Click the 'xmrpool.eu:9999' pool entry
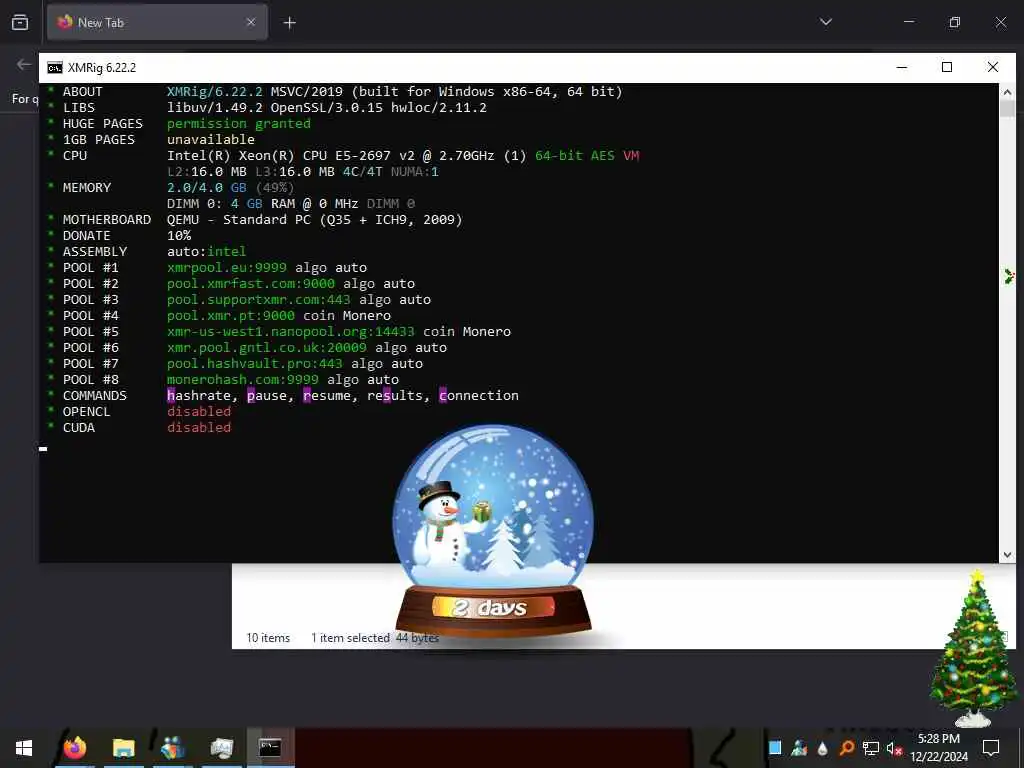 (227, 268)
